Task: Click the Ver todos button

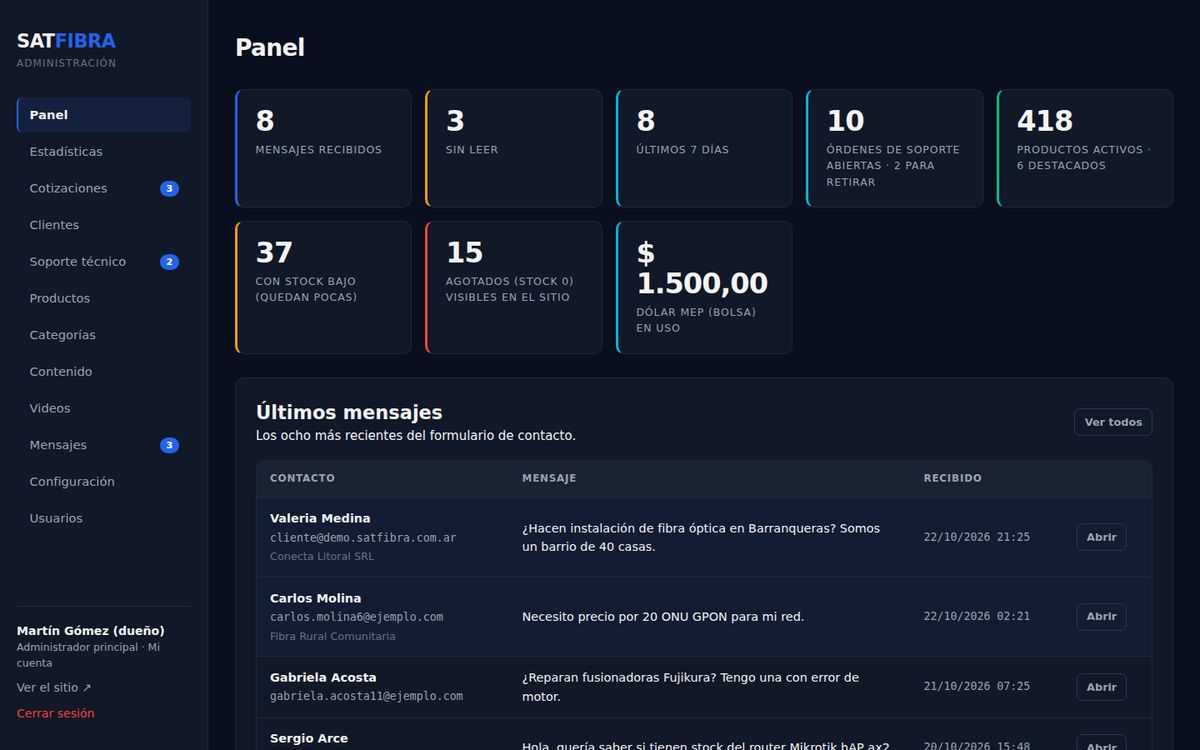Action: pos(1113,422)
